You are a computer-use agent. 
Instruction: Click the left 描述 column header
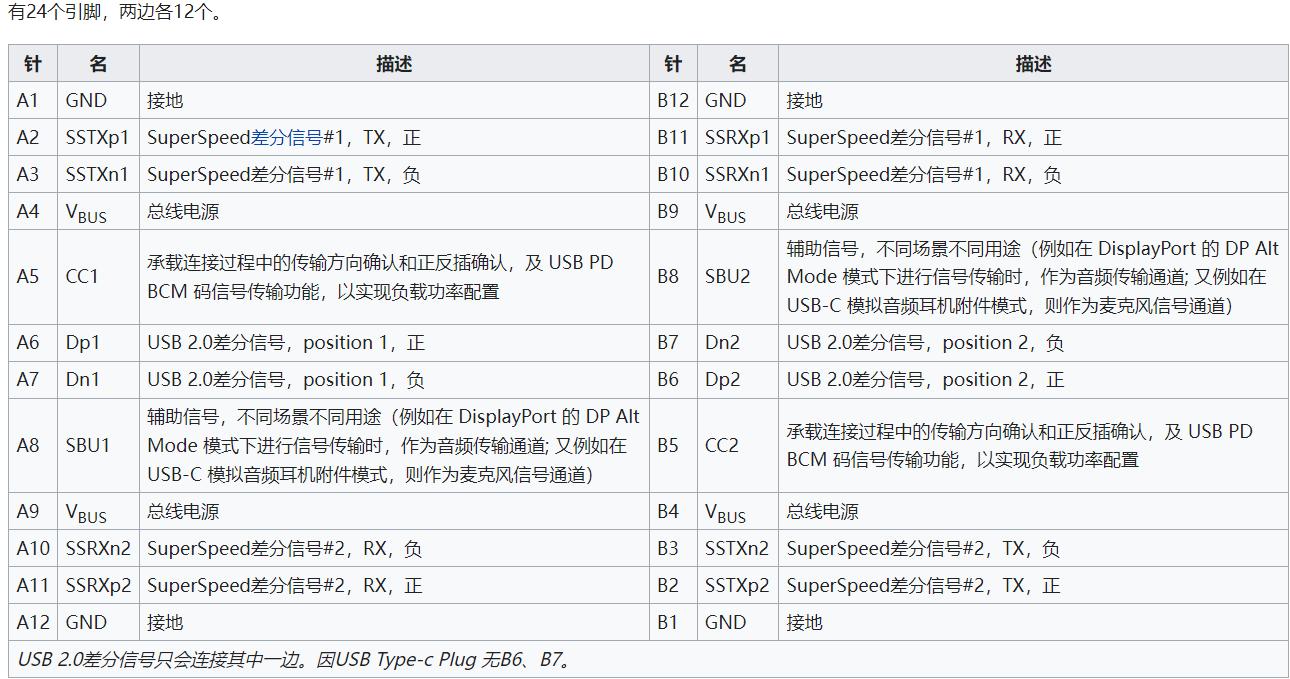[394, 63]
